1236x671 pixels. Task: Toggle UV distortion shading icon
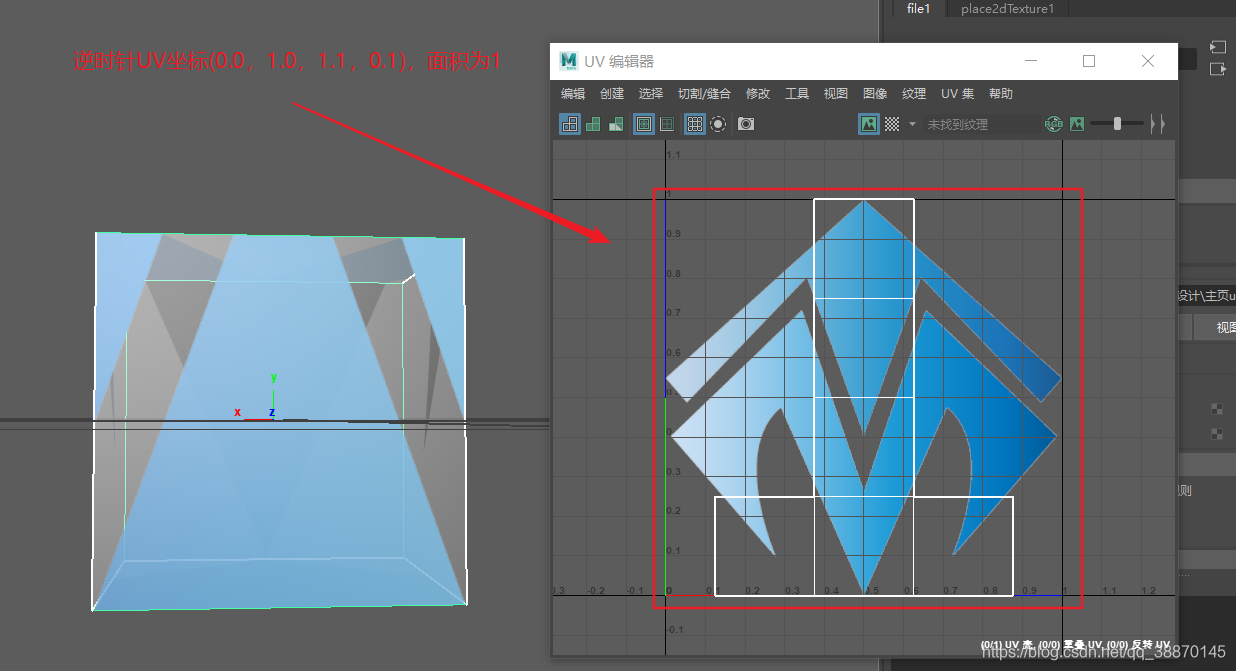pos(616,124)
